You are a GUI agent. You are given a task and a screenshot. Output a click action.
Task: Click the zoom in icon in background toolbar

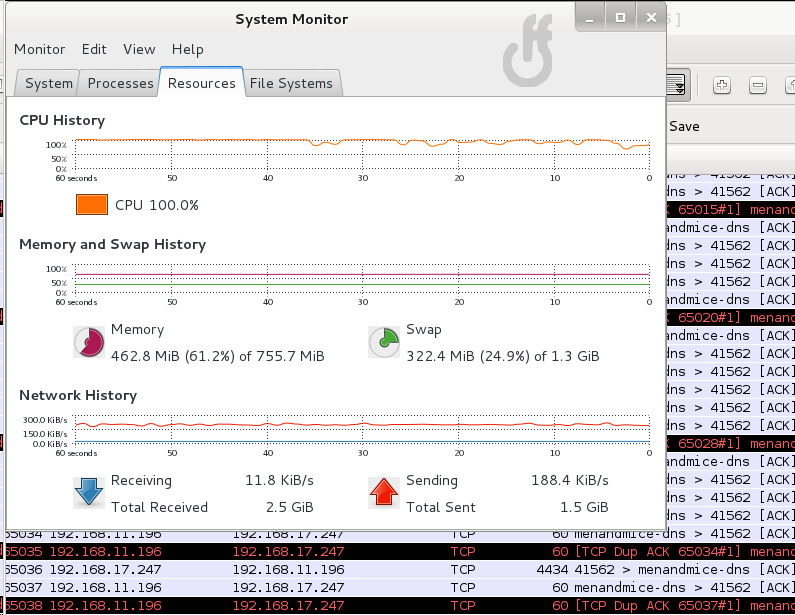point(721,85)
